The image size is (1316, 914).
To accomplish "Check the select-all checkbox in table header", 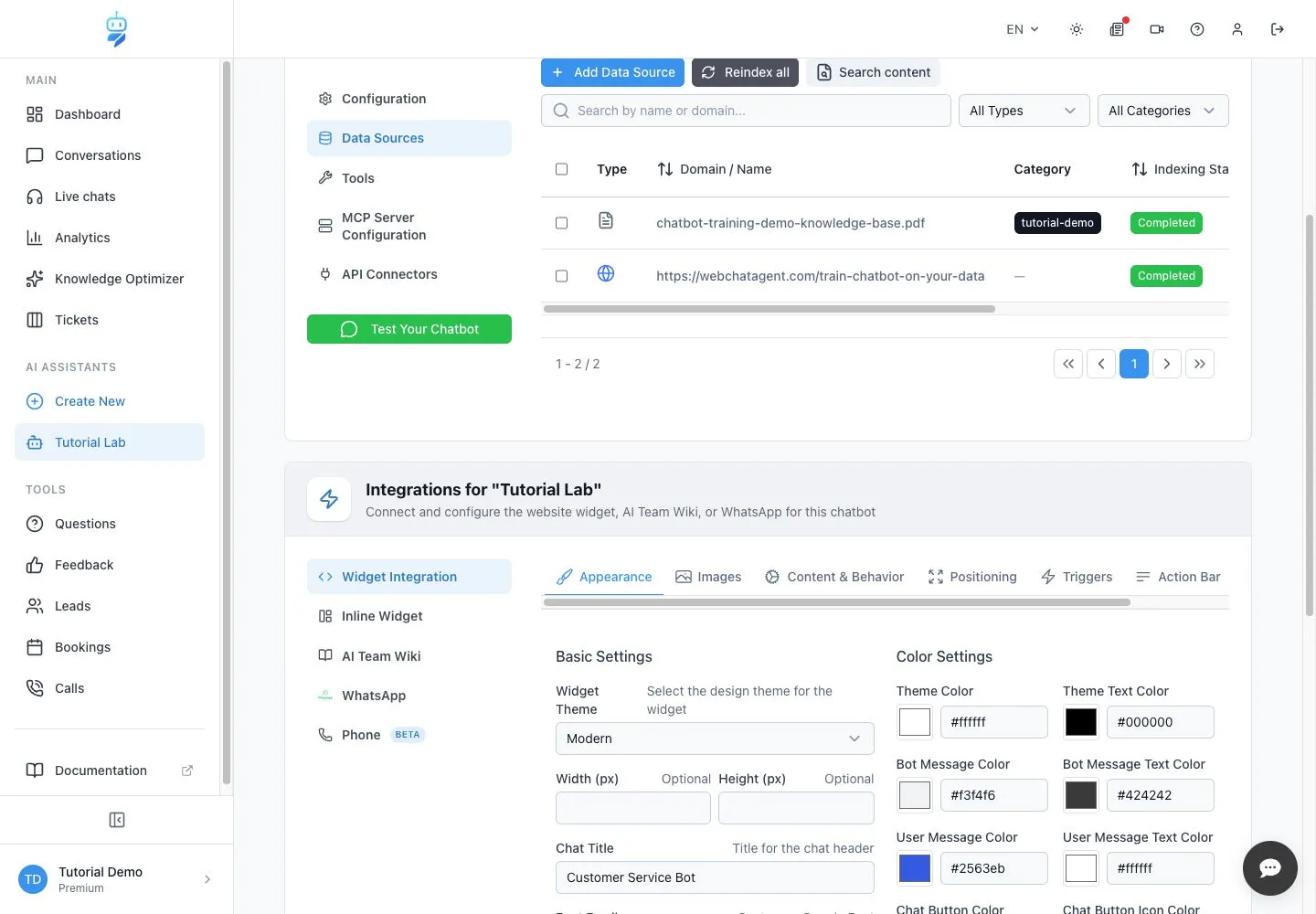I will 562,169.
